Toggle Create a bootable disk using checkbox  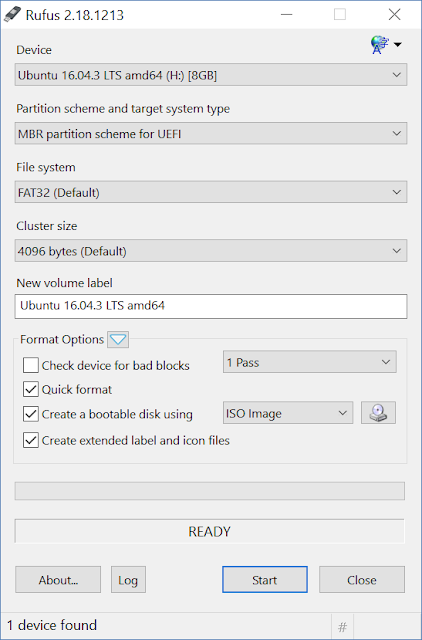(x=31, y=414)
